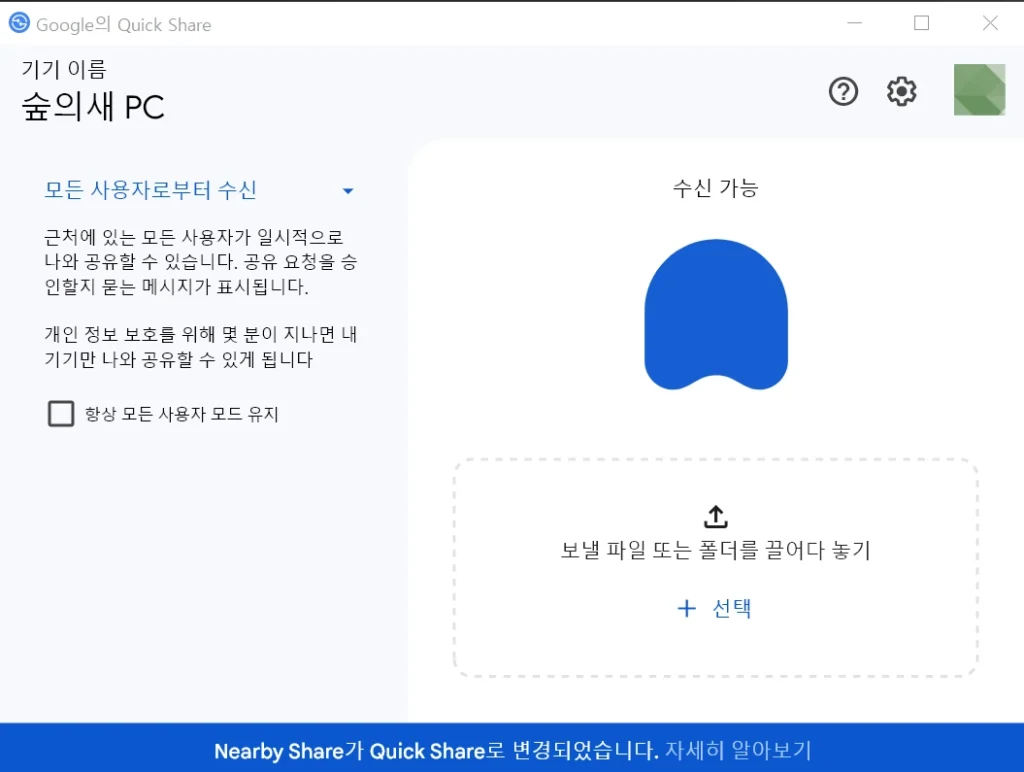
Task: Close the Quick Share window
Action: [990, 23]
